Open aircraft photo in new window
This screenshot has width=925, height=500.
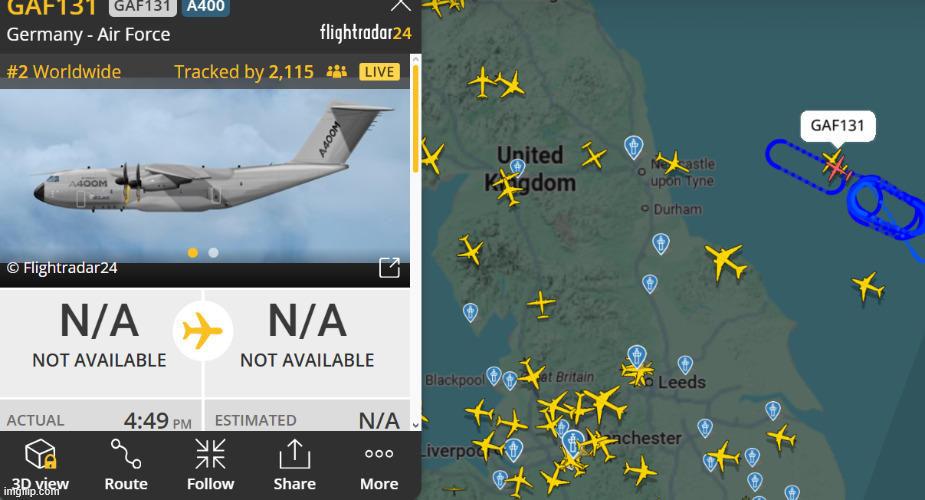pyautogui.click(x=389, y=267)
